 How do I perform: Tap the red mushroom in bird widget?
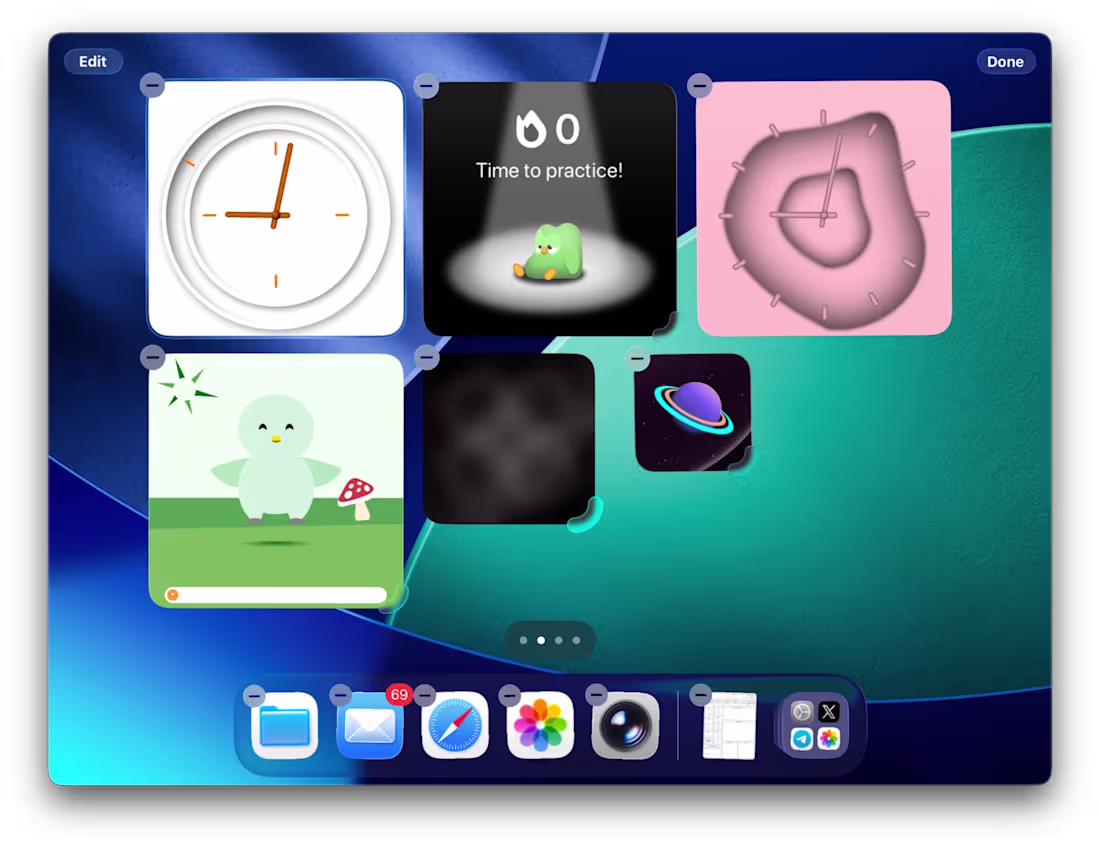(x=356, y=498)
